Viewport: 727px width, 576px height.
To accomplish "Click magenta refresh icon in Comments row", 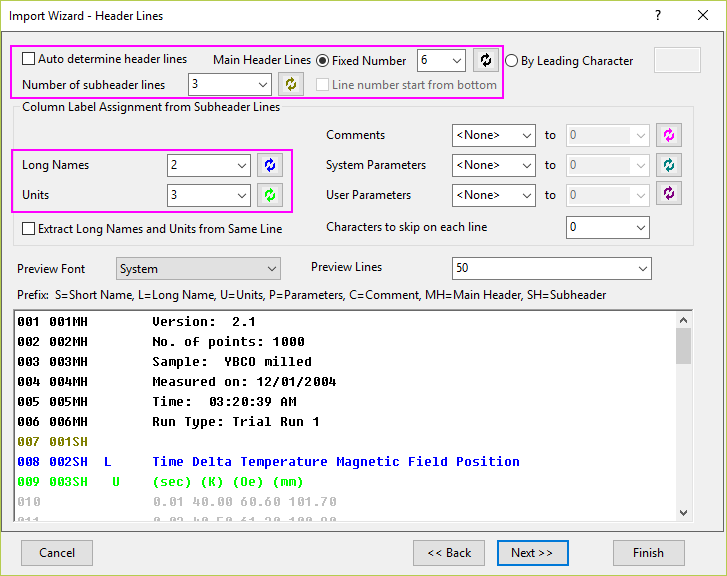I will [x=668, y=135].
